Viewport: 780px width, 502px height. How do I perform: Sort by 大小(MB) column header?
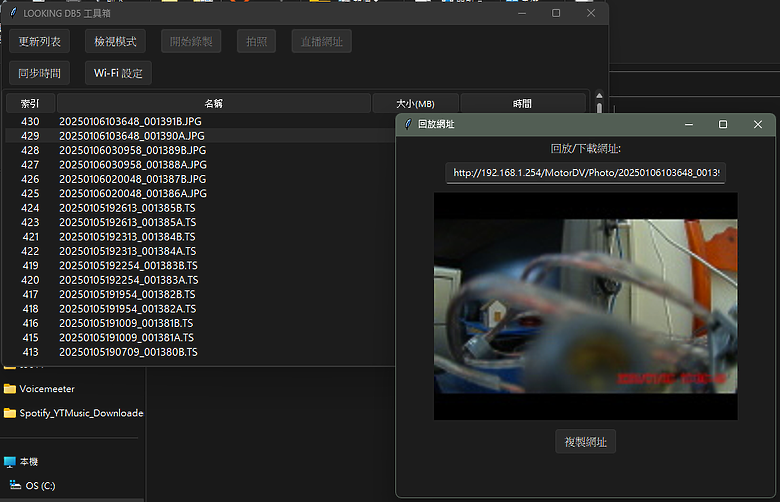415,103
